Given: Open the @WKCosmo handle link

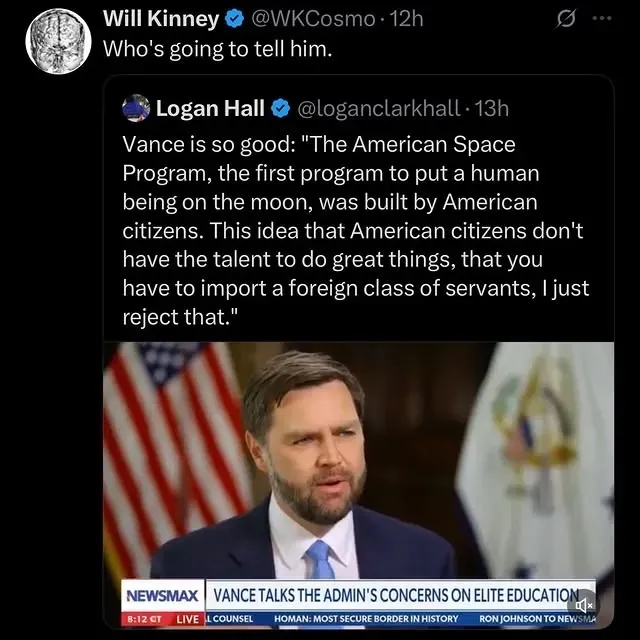Looking at the screenshot, I should [313, 19].
